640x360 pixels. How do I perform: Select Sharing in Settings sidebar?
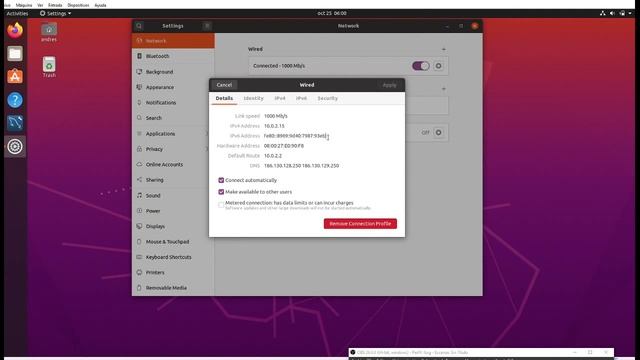coord(173,180)
